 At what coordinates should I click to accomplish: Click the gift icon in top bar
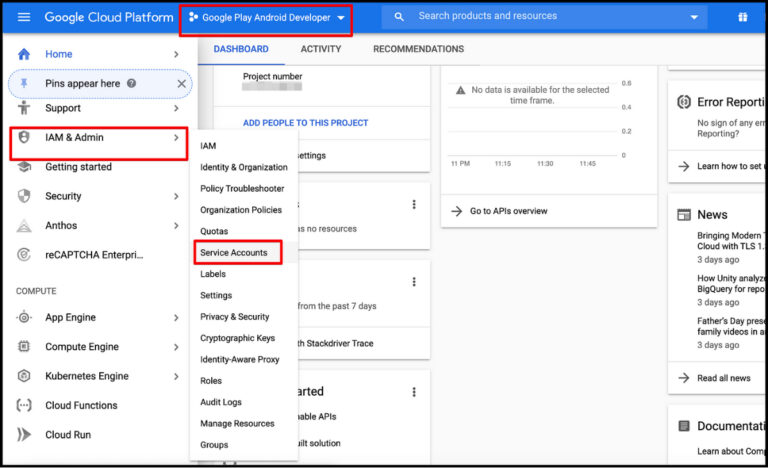(743, 17)
